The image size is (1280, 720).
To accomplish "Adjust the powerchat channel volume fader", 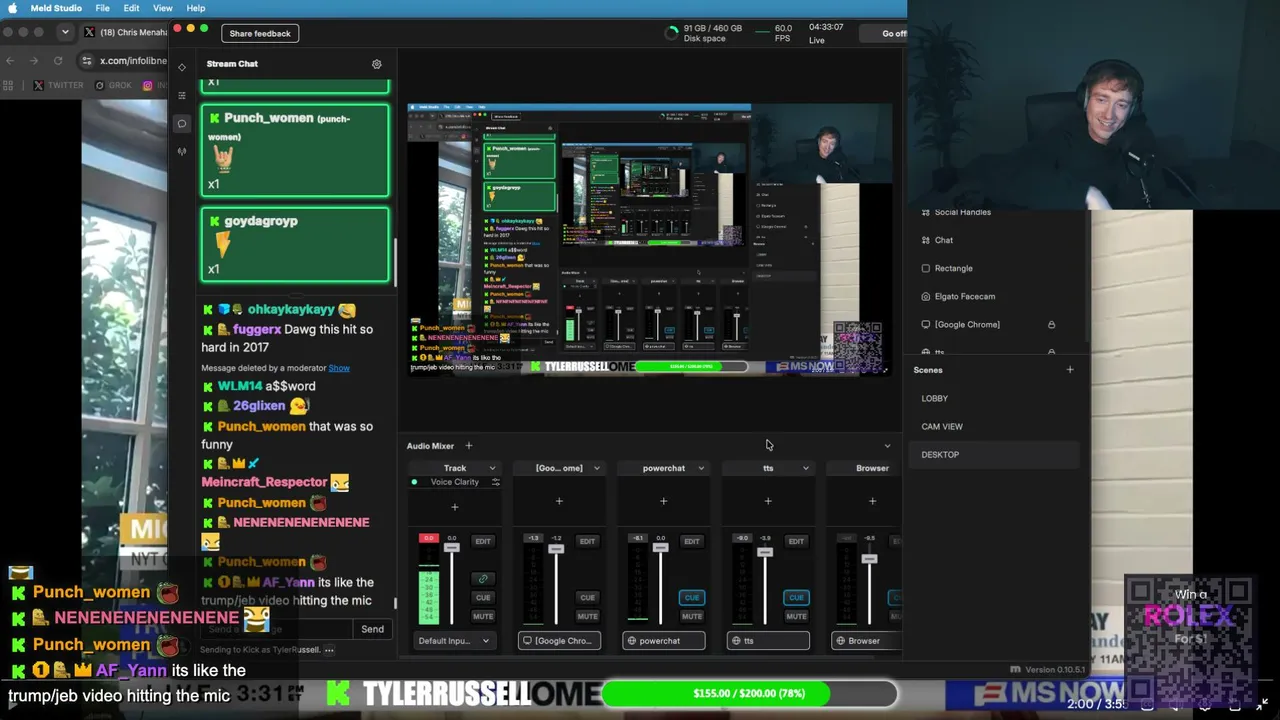I will (x=660, y=548).
